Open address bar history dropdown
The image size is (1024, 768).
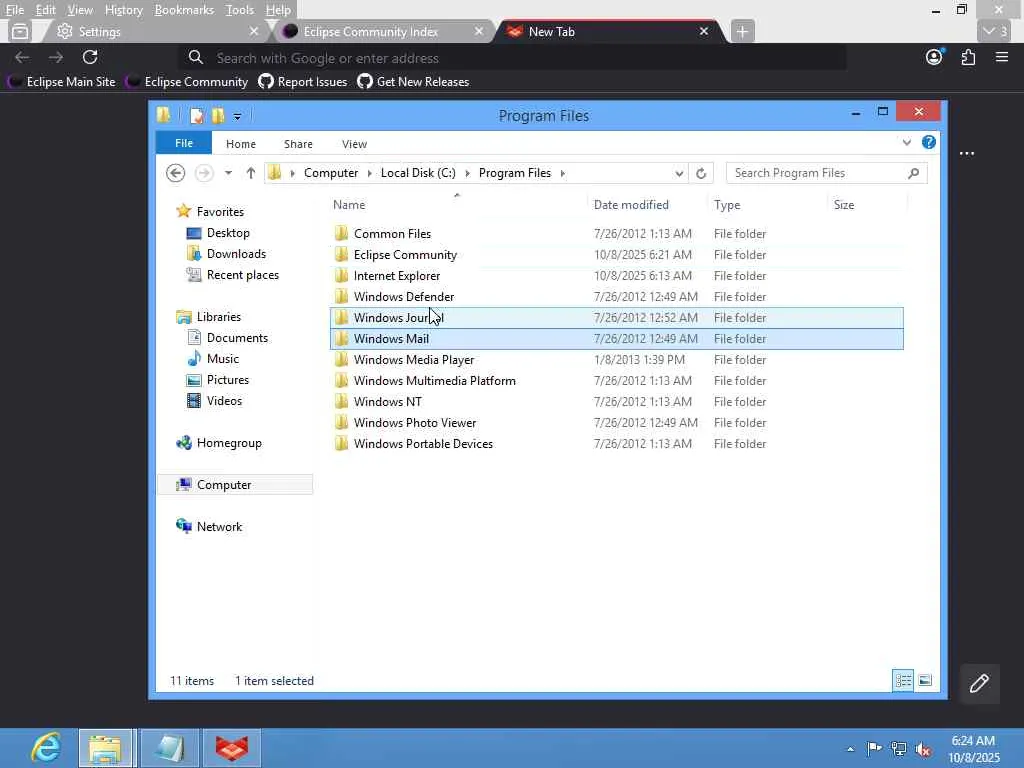tap(679, 173)
